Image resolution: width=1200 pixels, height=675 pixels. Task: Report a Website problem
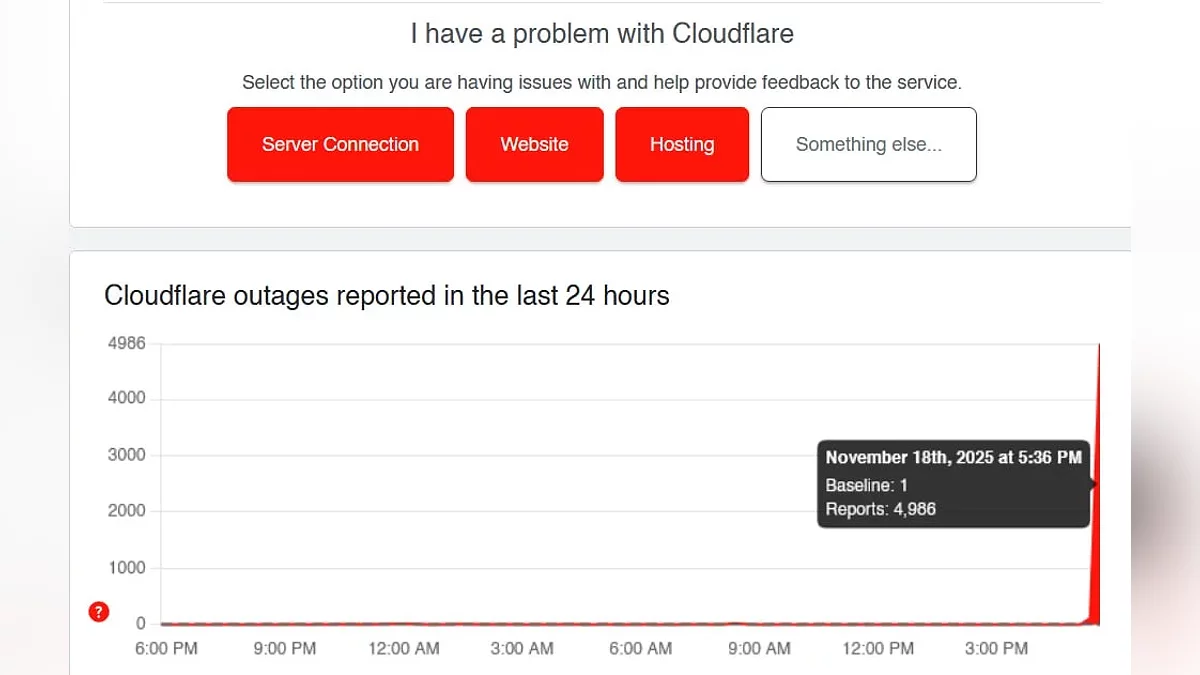pyautogui.click(x=534, y=145)
